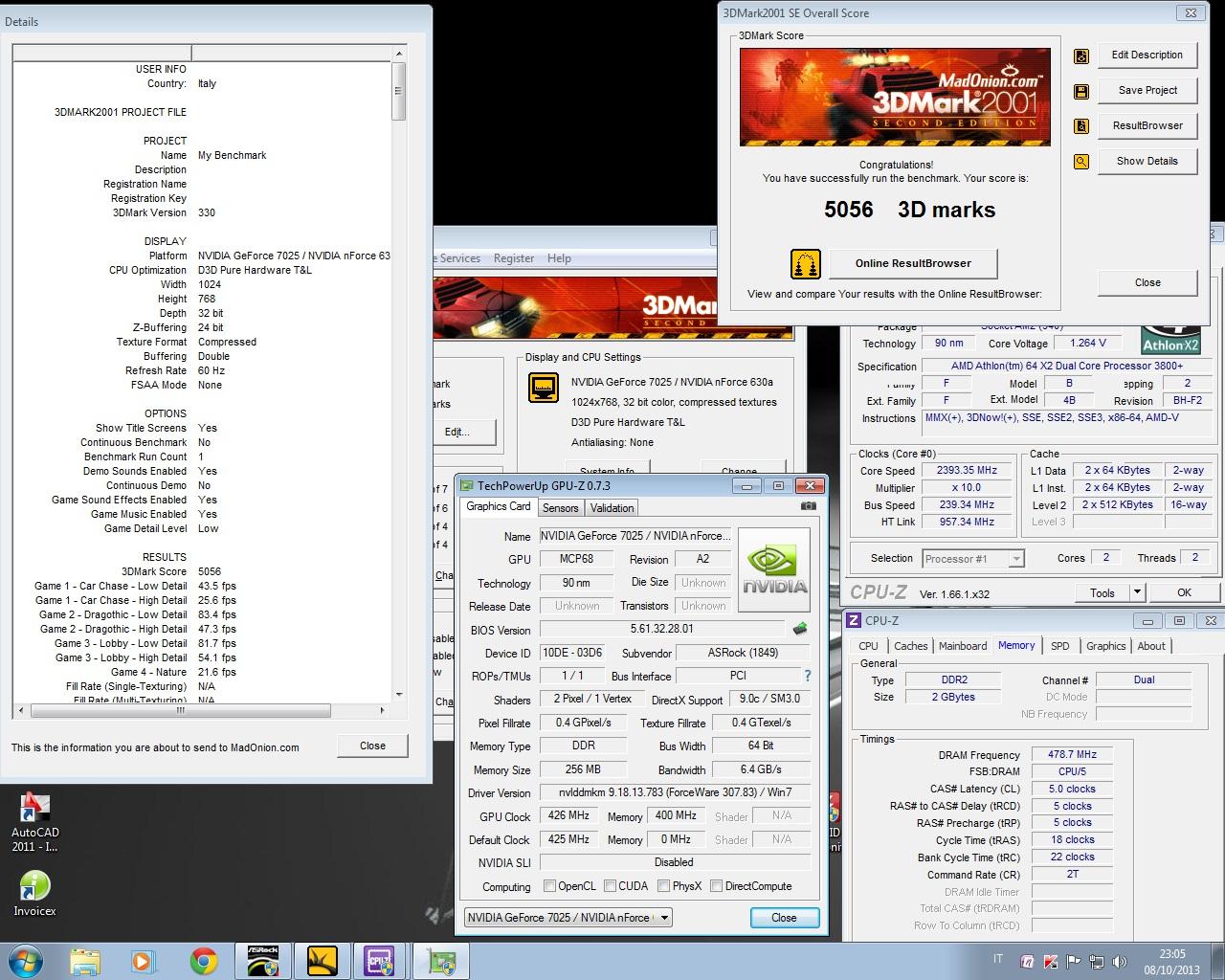Image resolution: width=1225 pixels, height=980 pixels.
Task: Open the SPD tab in CPU-Z
Action: (x=1059, y=646)
